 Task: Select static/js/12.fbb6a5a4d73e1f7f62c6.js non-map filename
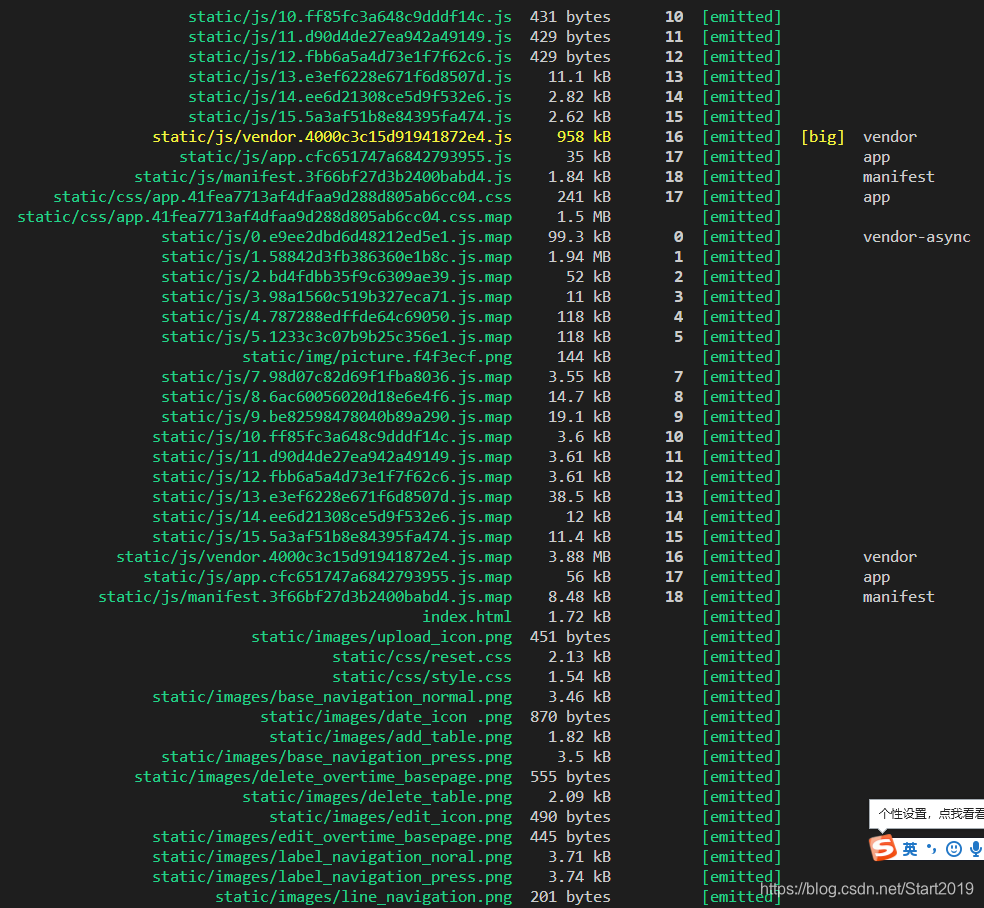pos(350,57)
